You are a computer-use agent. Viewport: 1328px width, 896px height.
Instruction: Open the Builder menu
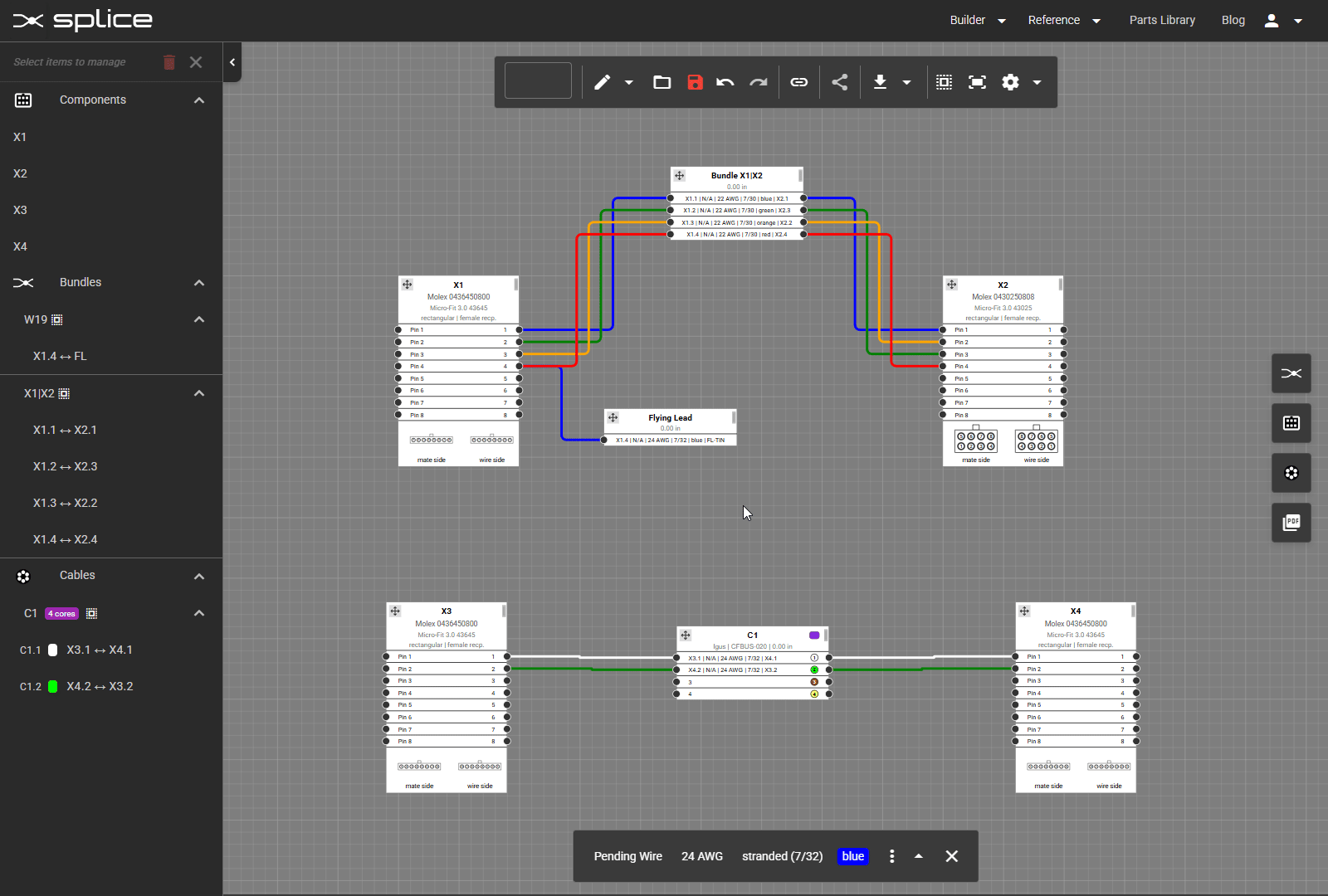pos(976,20)
